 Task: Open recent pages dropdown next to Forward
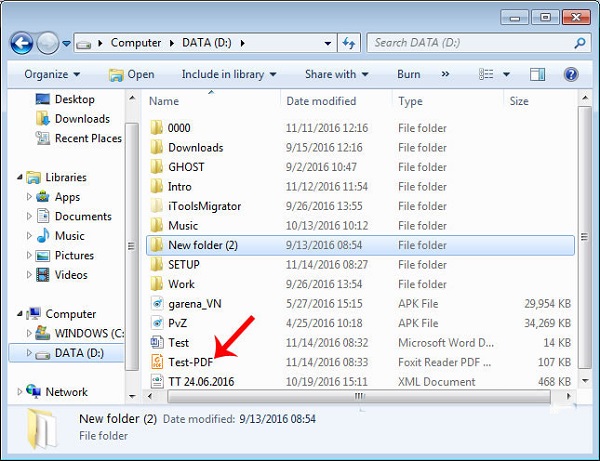pyautogui.click(x=67, y=43)
